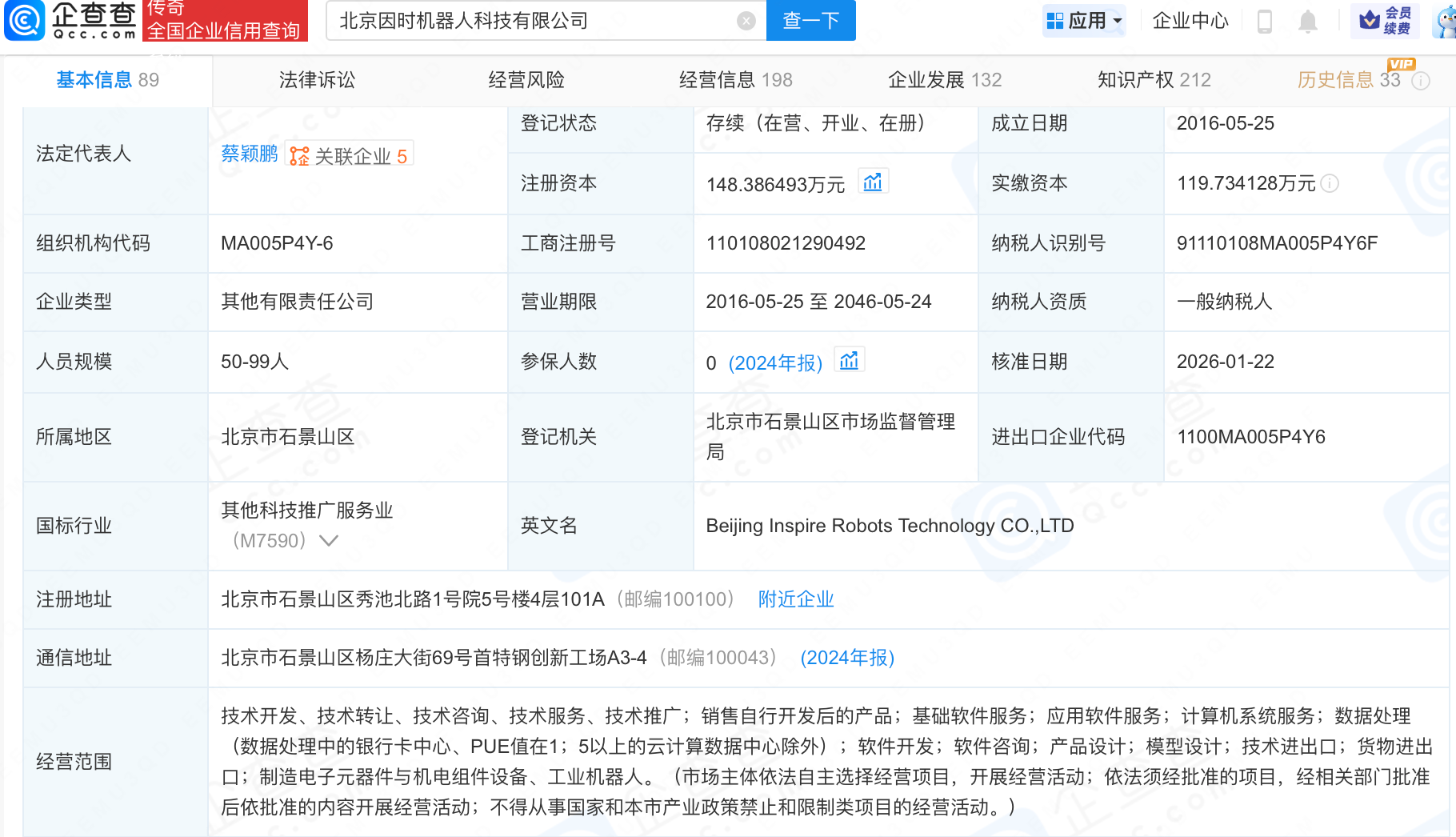Click the 查一下 search button
Image resolution: width=1456 pixels, height=837 pixels.
[x=811, y=20]
